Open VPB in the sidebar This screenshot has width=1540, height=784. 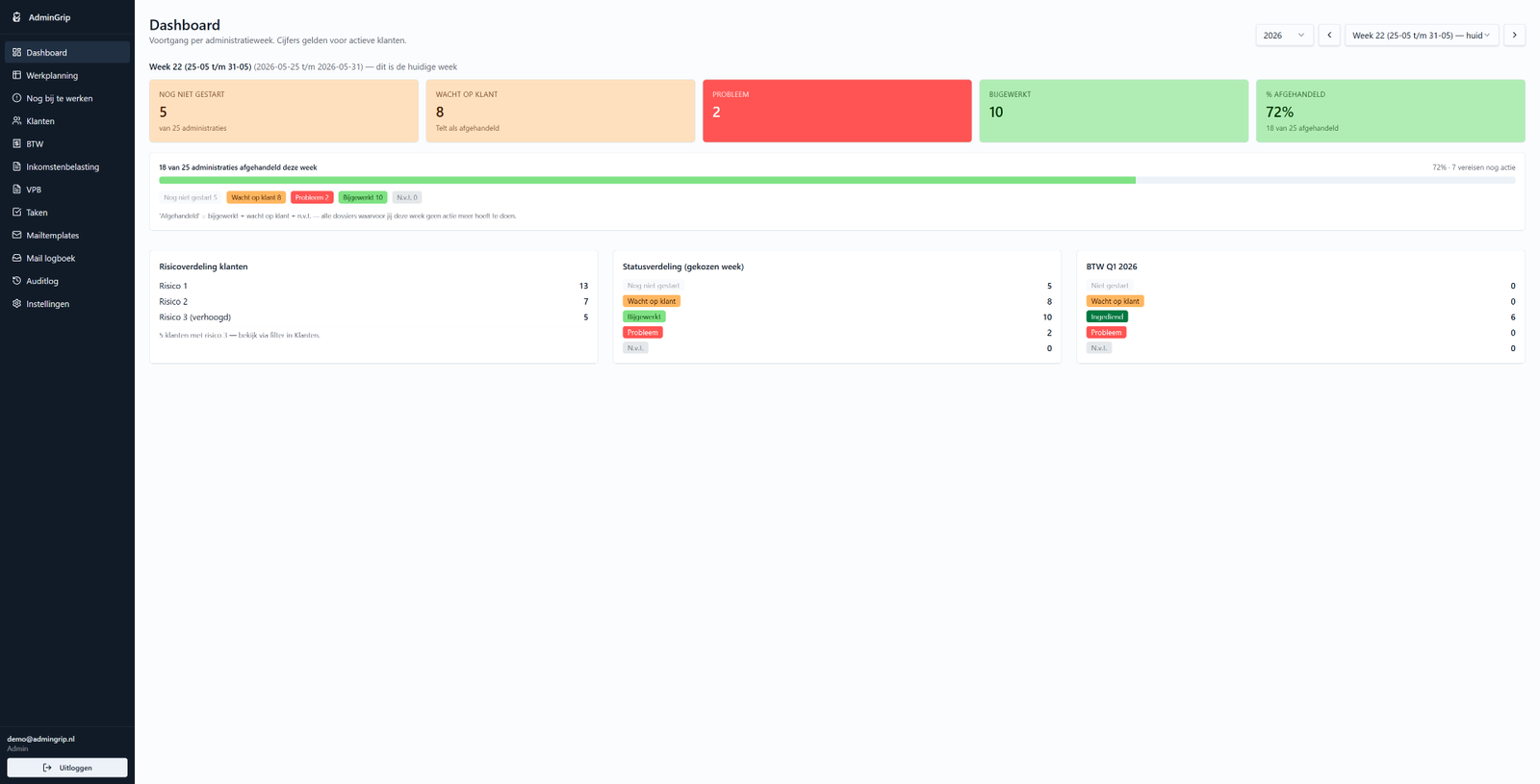pos(67,190)
